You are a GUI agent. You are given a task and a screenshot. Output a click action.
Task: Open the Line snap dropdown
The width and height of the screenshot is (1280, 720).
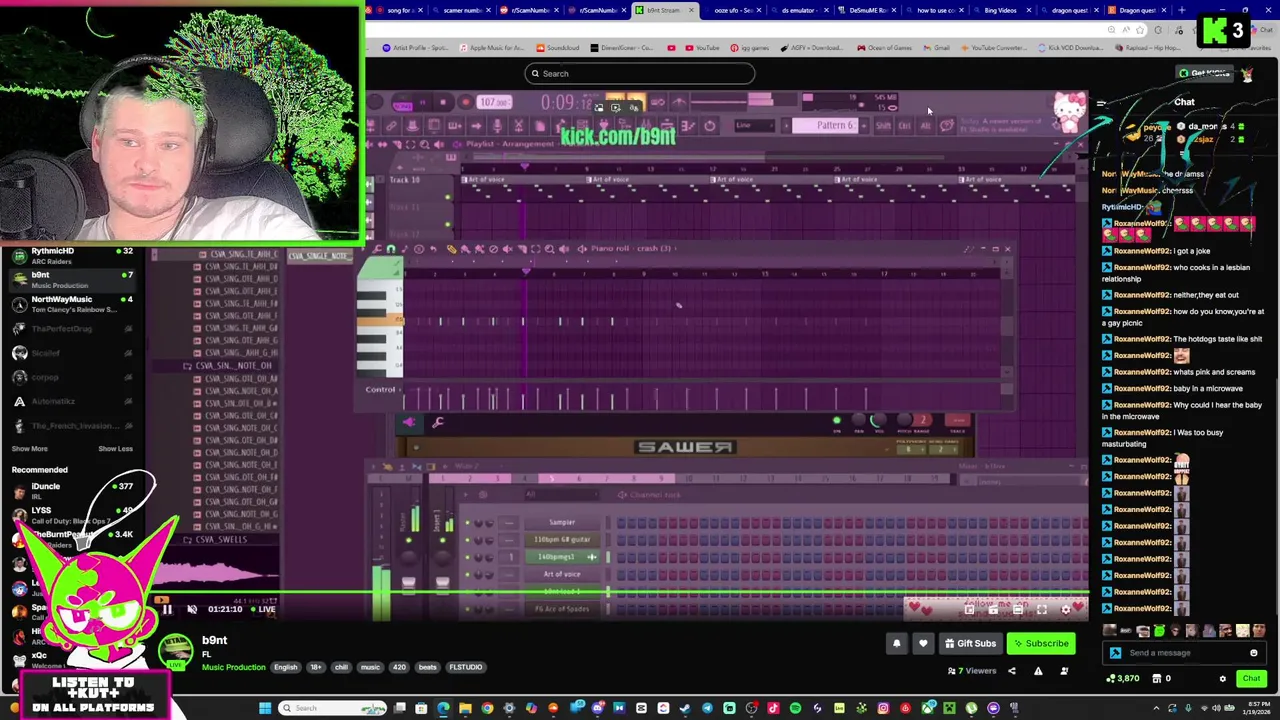[x=754, y=125]
